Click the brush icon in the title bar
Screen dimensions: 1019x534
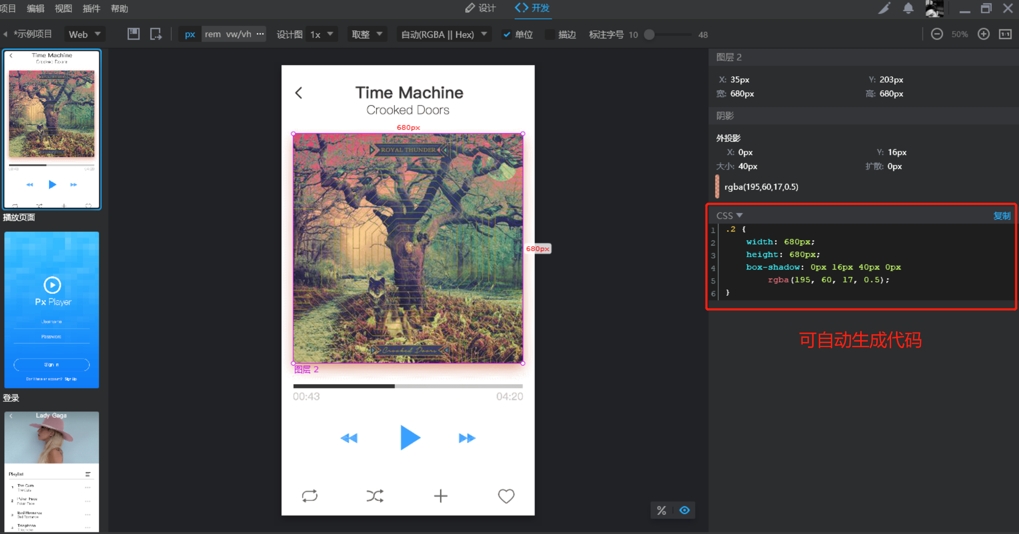tap(884, 9)
